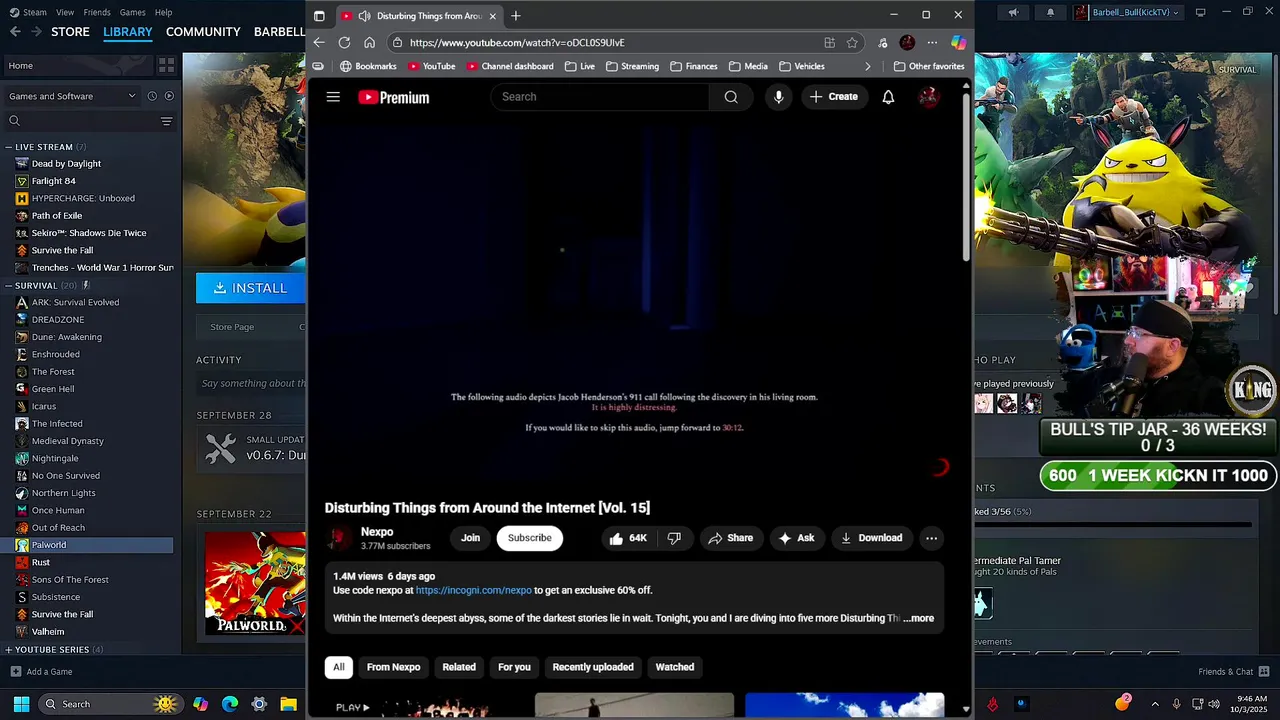
Task: Mute the tab via speaker icon
Action: tap(364, 16)
